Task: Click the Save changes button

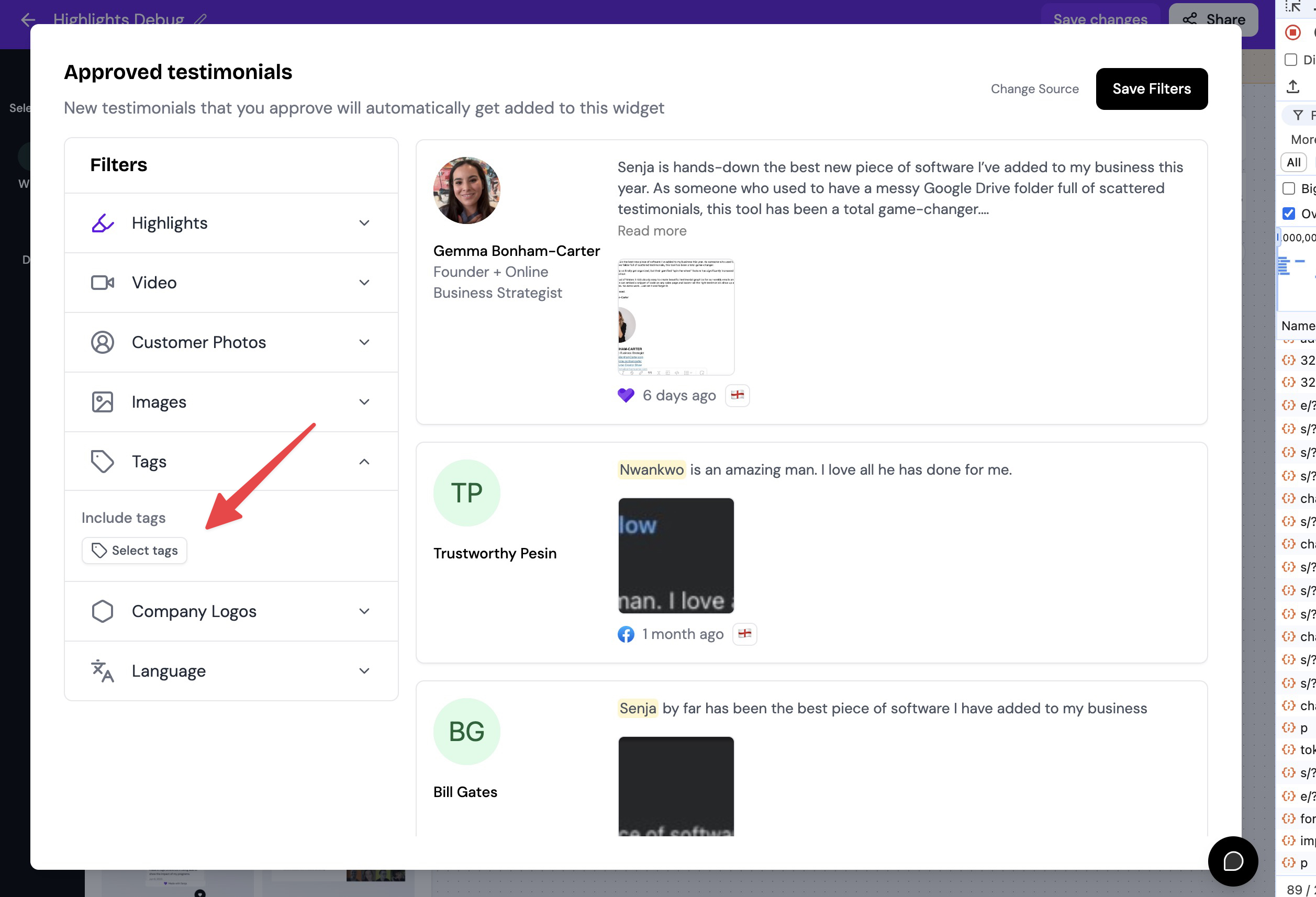Action: [x=1100, y=19]
